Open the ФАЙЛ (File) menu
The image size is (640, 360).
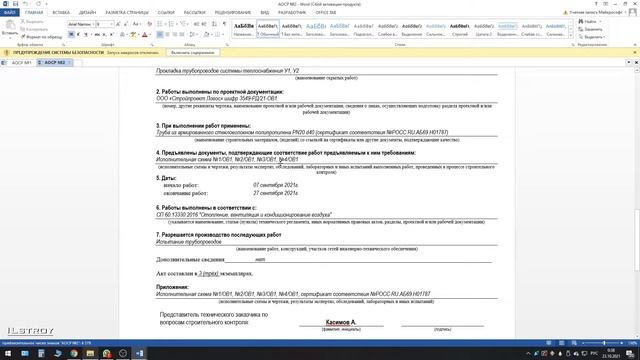pos(9,13)
